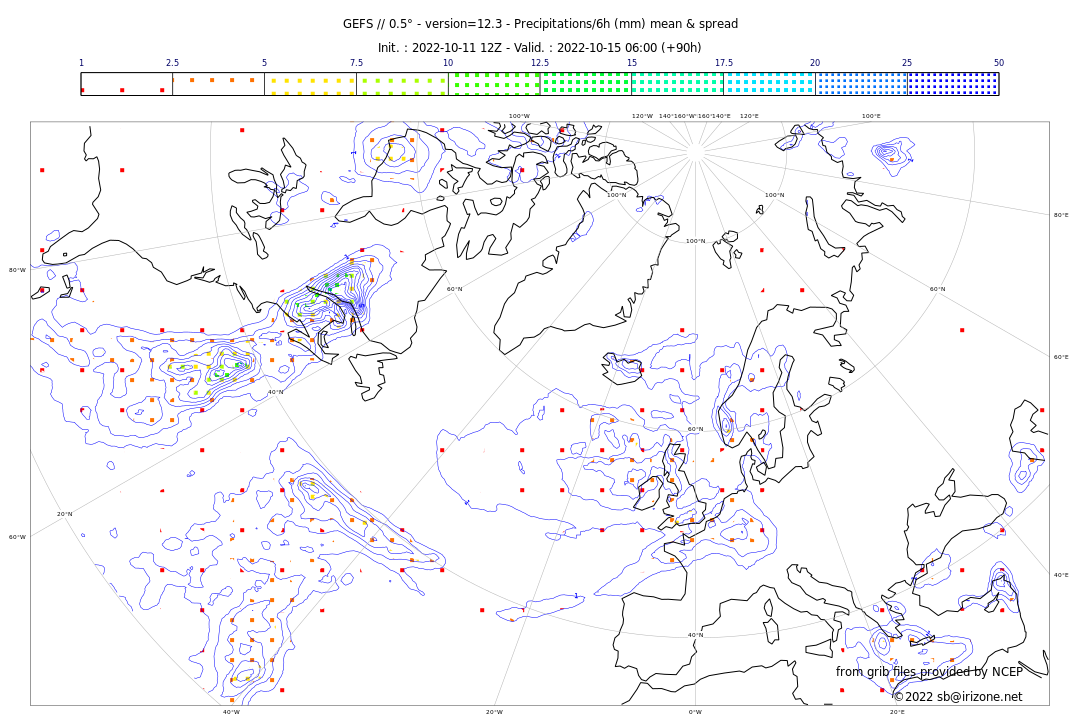Click the cyan 17.5–20 mm legend segment

pos(769,84)
